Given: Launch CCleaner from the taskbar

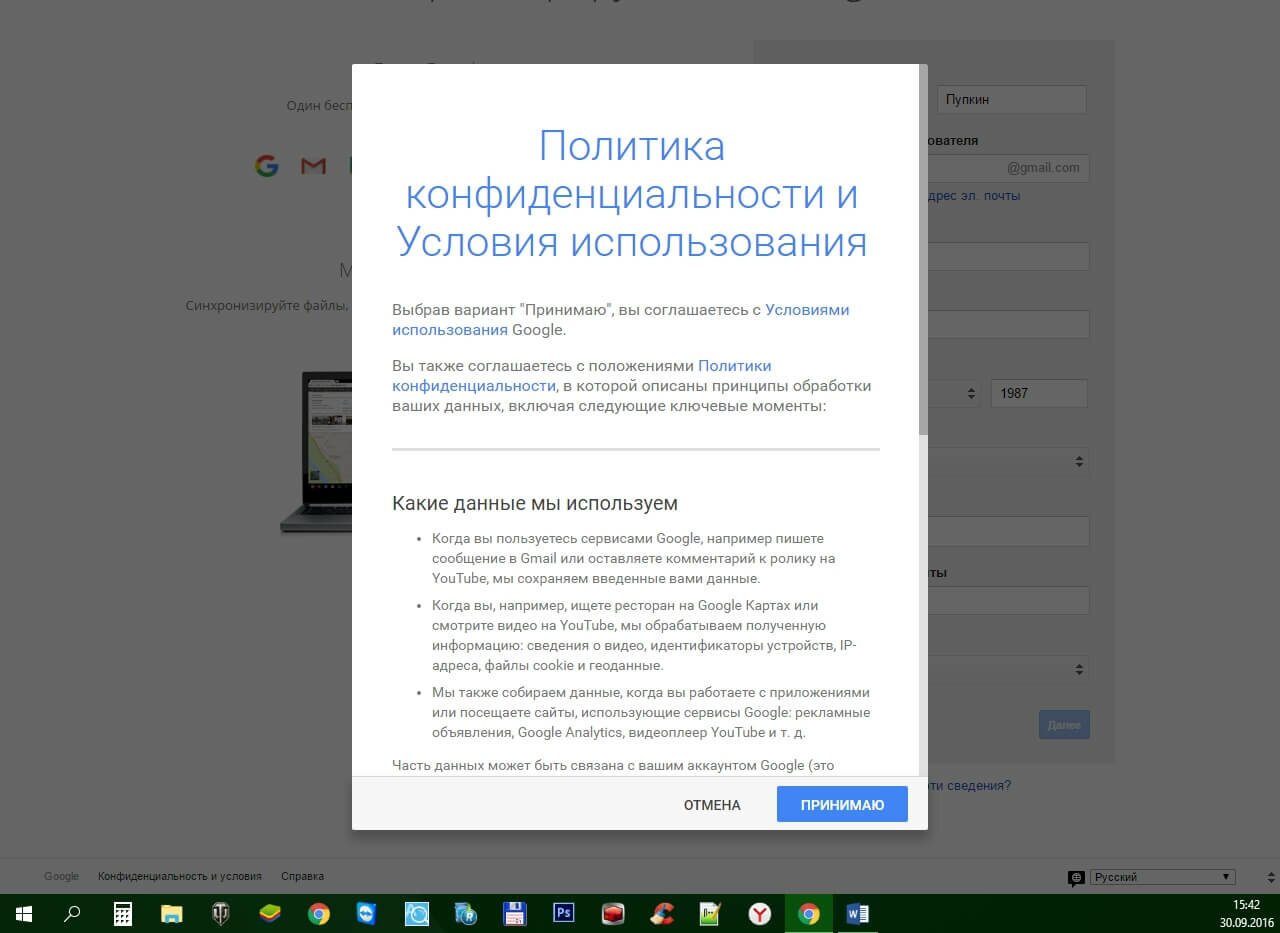Looking at the screenshot, I should point(661,913).
